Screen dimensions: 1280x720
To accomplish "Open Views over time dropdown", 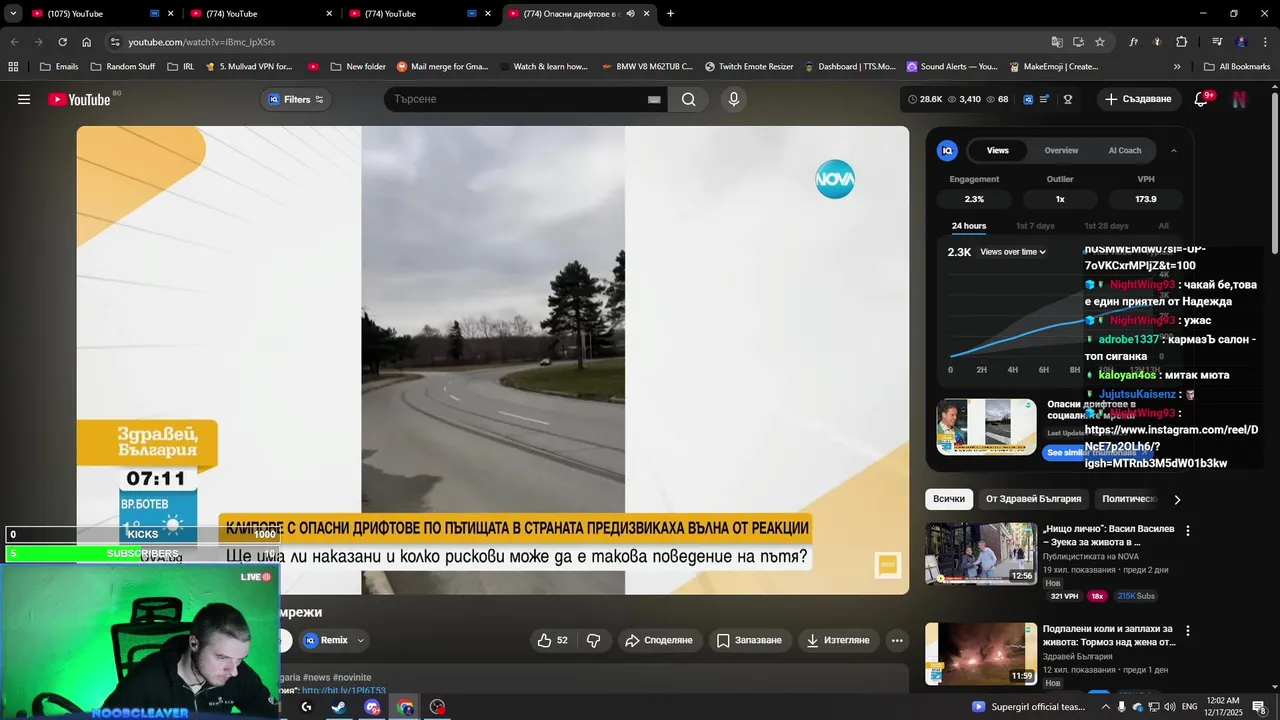I will pyautogui.click(x=1013, y=252).
